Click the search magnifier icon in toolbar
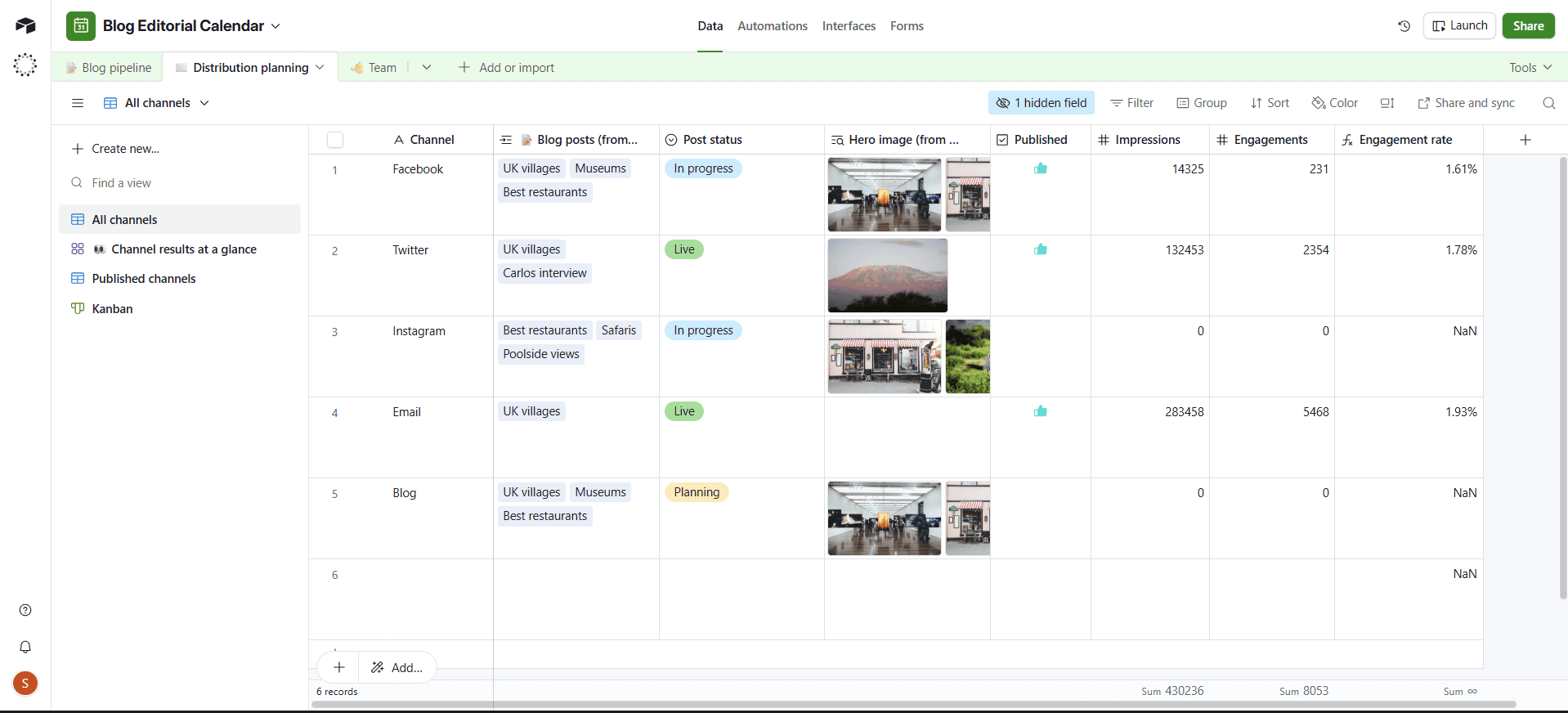This screenshot has height=713, width=1568. [x=1548, y=103]
